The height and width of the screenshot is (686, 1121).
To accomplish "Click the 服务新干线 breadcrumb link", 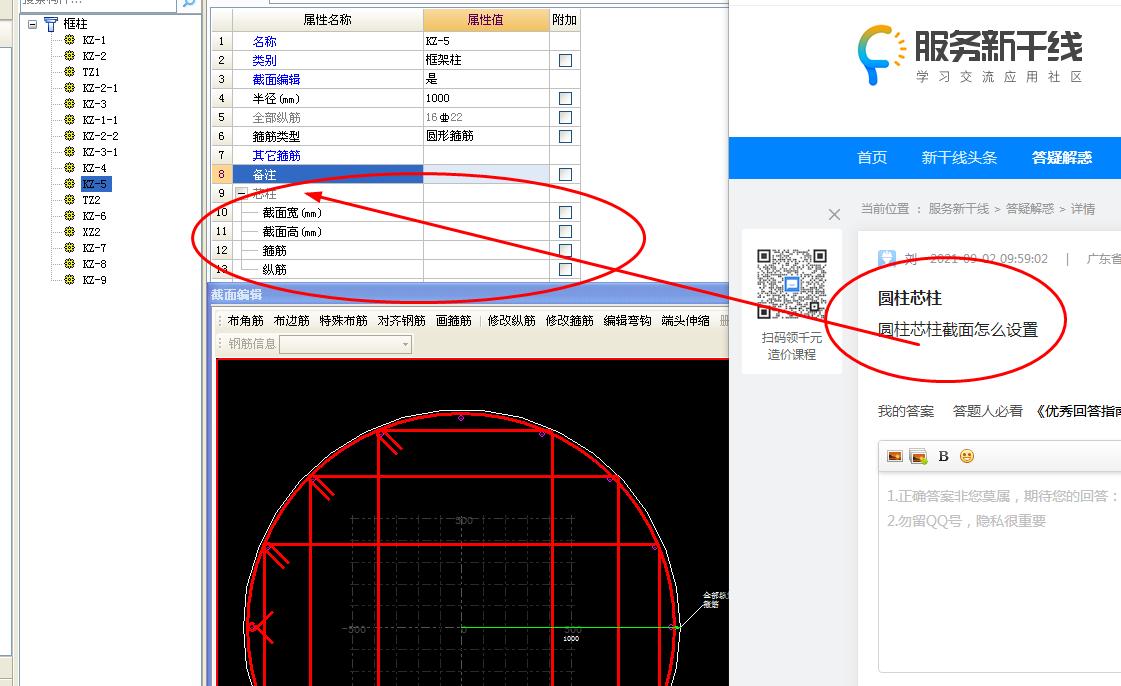I will tap(958, 209).
